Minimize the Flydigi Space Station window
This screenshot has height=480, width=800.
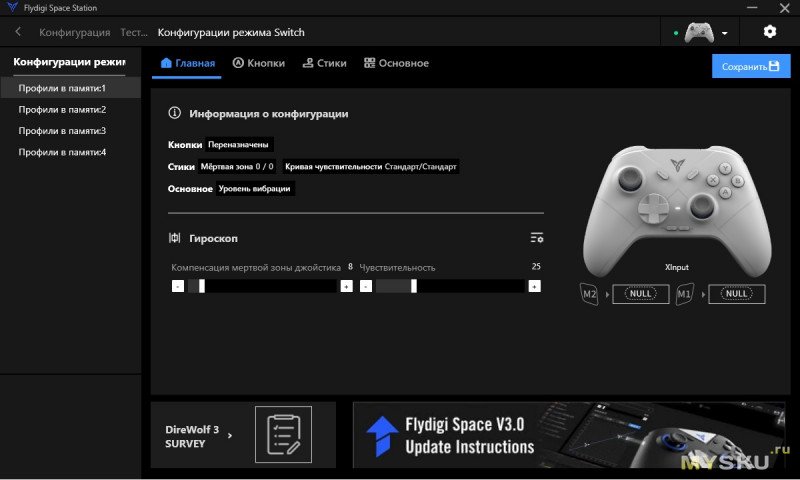(x=752, y=8)
